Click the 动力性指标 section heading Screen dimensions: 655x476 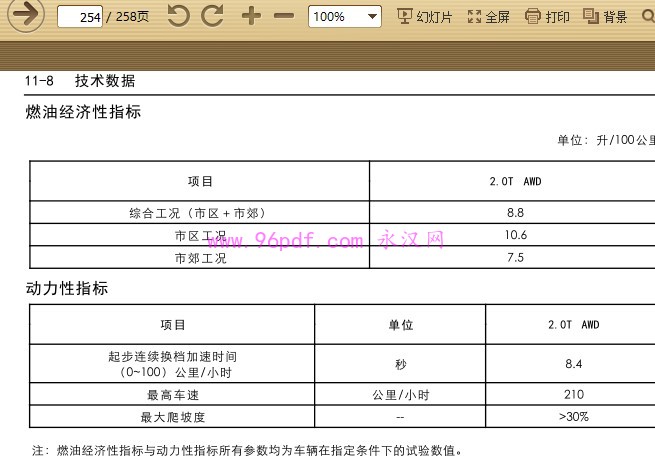pyautogui.click(x=67, y=289)
